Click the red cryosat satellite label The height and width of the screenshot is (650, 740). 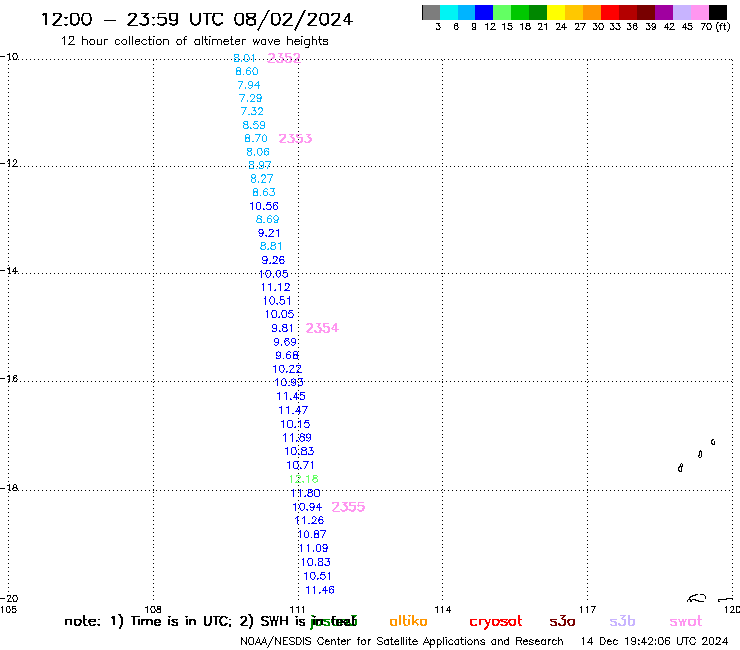pos(496,621)
